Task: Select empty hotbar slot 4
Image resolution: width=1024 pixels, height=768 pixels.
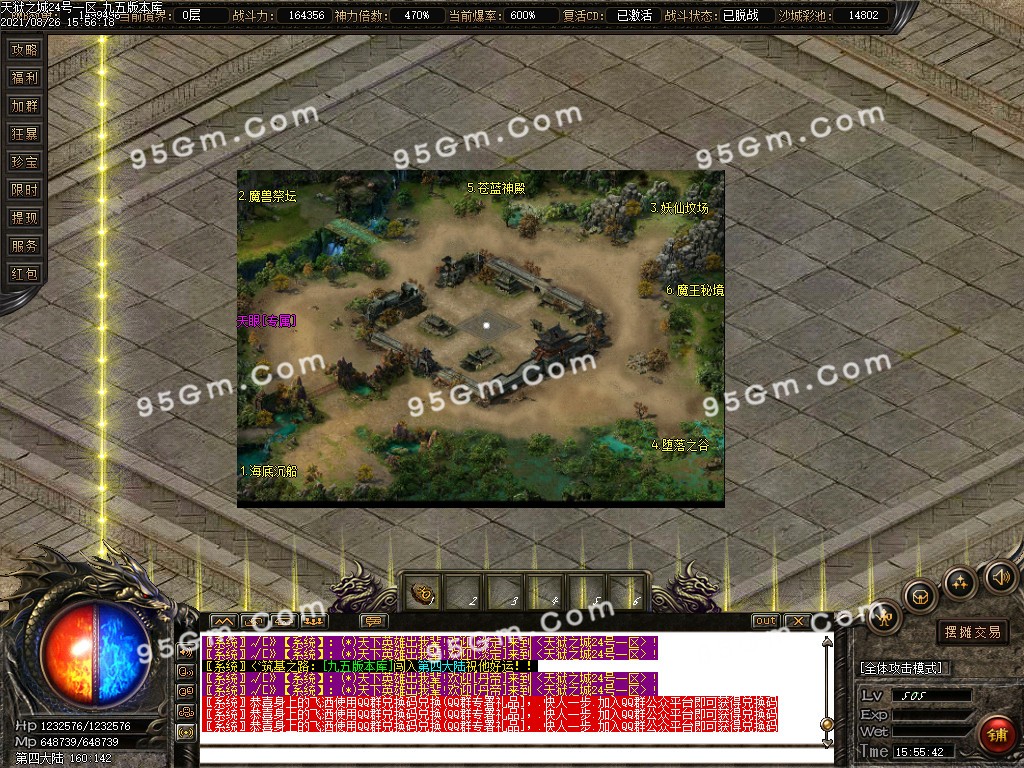Action: click(545, 594)
